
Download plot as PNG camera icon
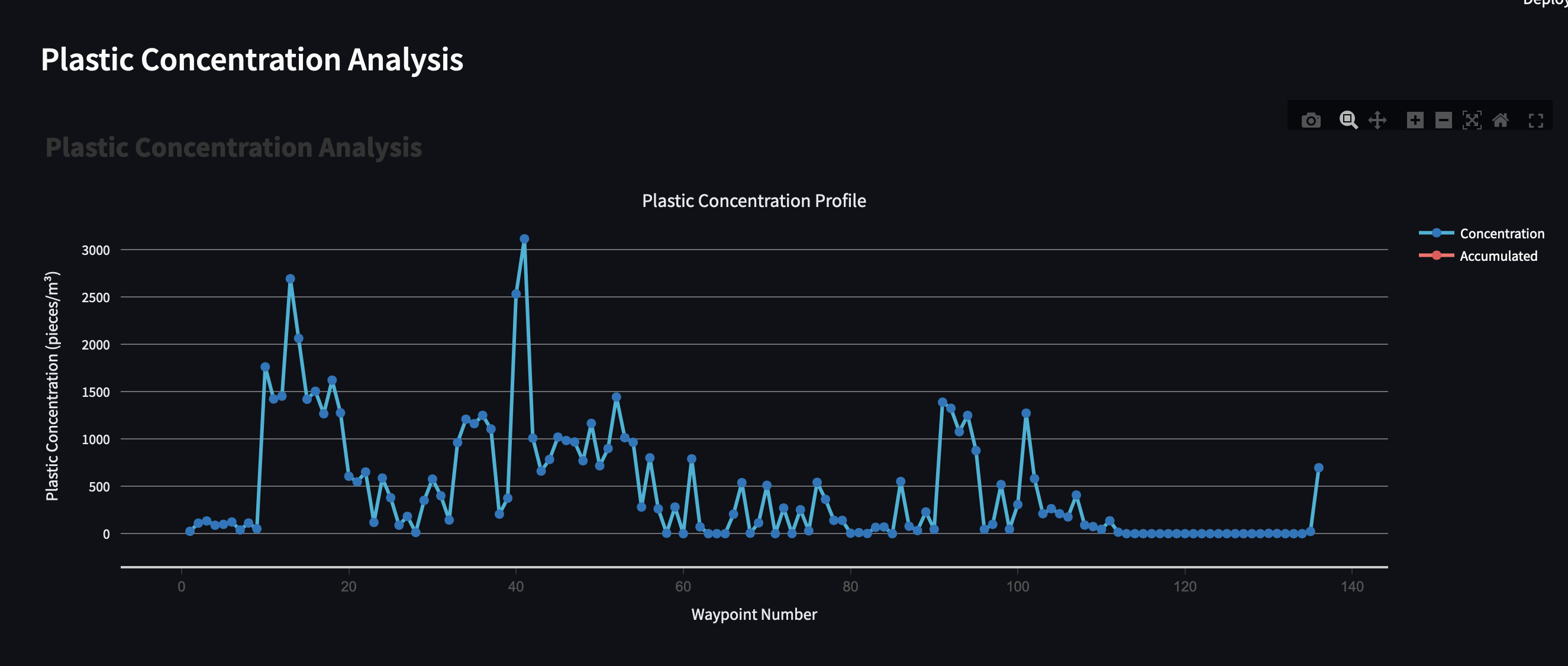[x=1311, y=121]
